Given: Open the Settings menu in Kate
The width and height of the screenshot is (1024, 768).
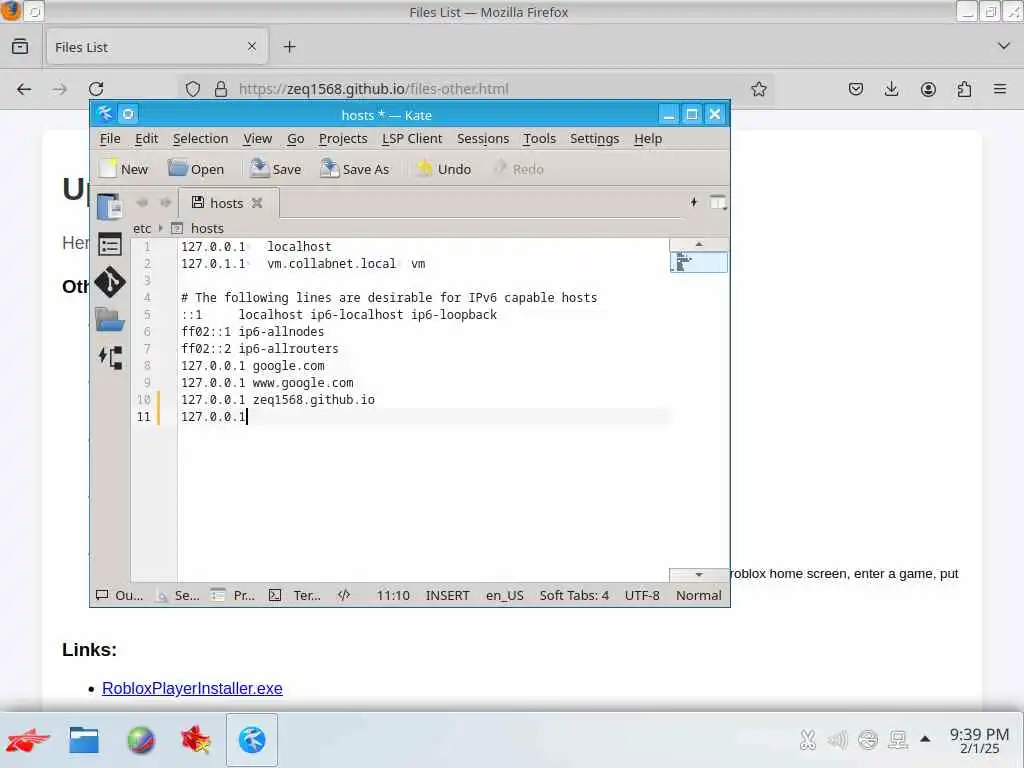Looking at the screenshot, I should click(594, 138).
